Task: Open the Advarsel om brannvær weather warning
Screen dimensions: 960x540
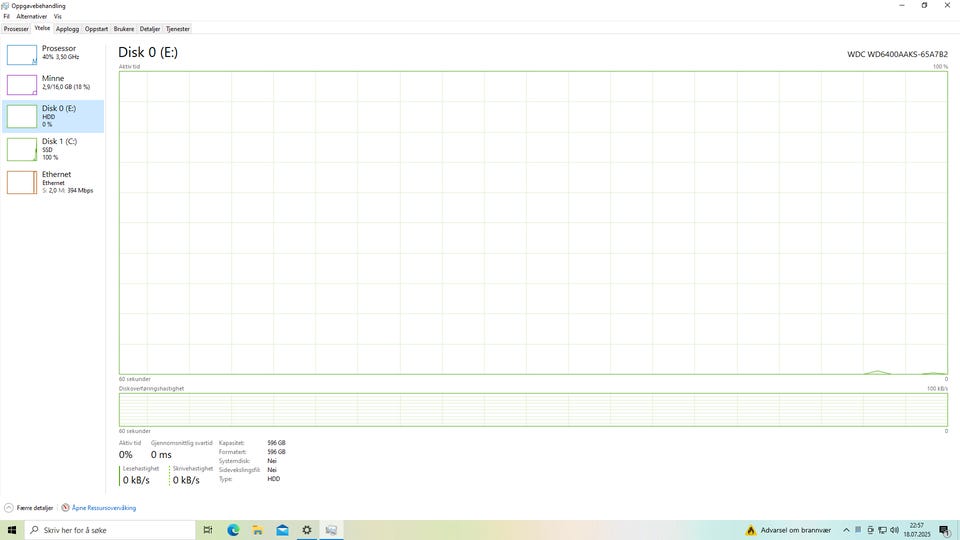Action: [x=789, y=530]
